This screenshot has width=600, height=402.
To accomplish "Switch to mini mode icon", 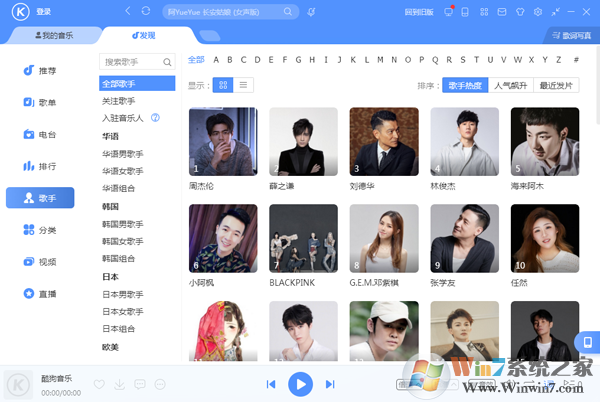I will point(555,12).
